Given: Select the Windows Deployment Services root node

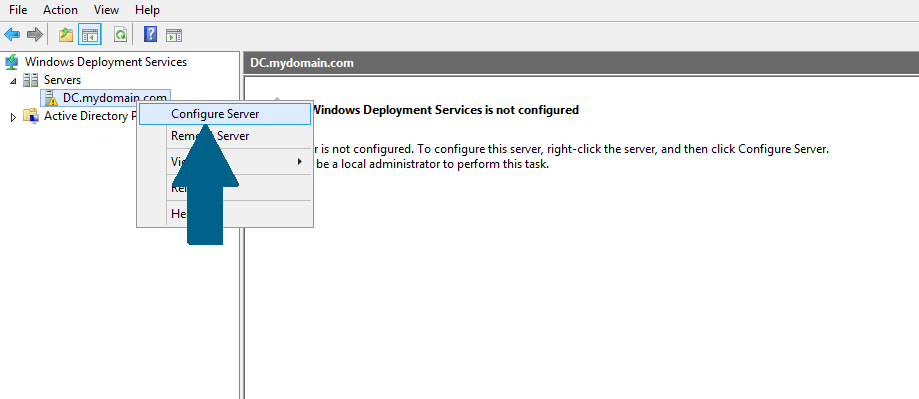Looking at the screenshot, I should [106, 62].
